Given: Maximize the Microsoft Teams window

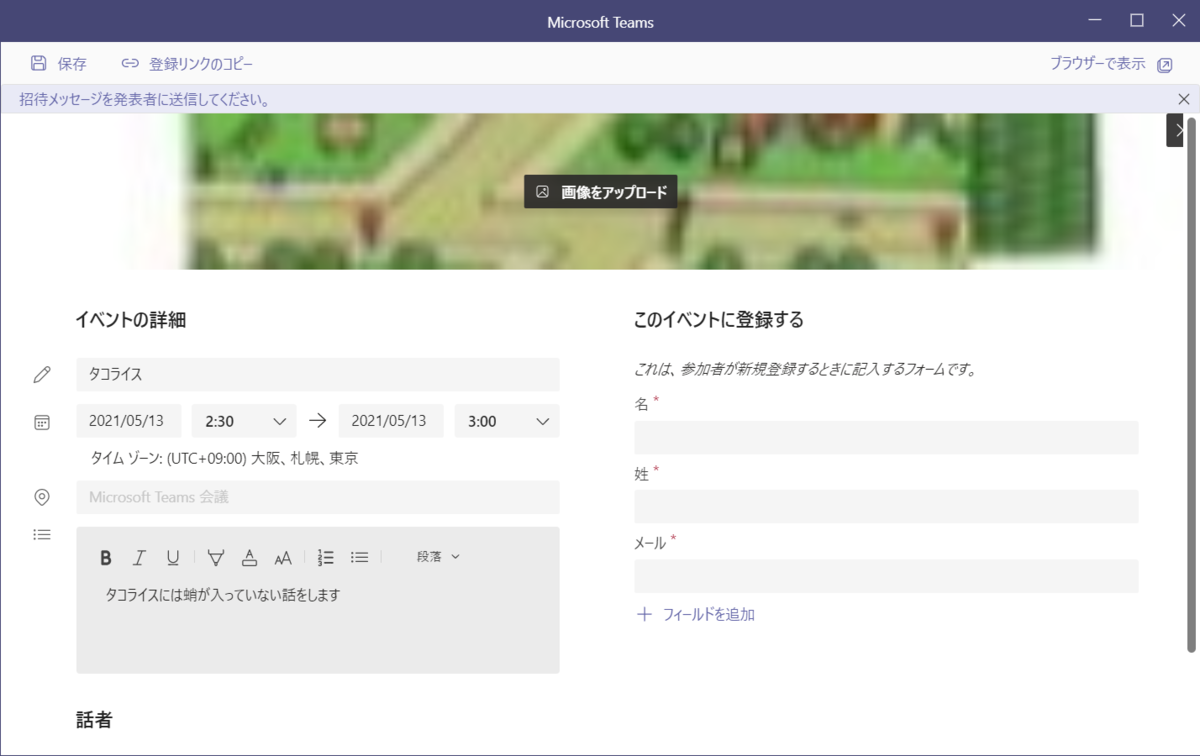Looking at the screenshot, I should tap(1137, 20).
